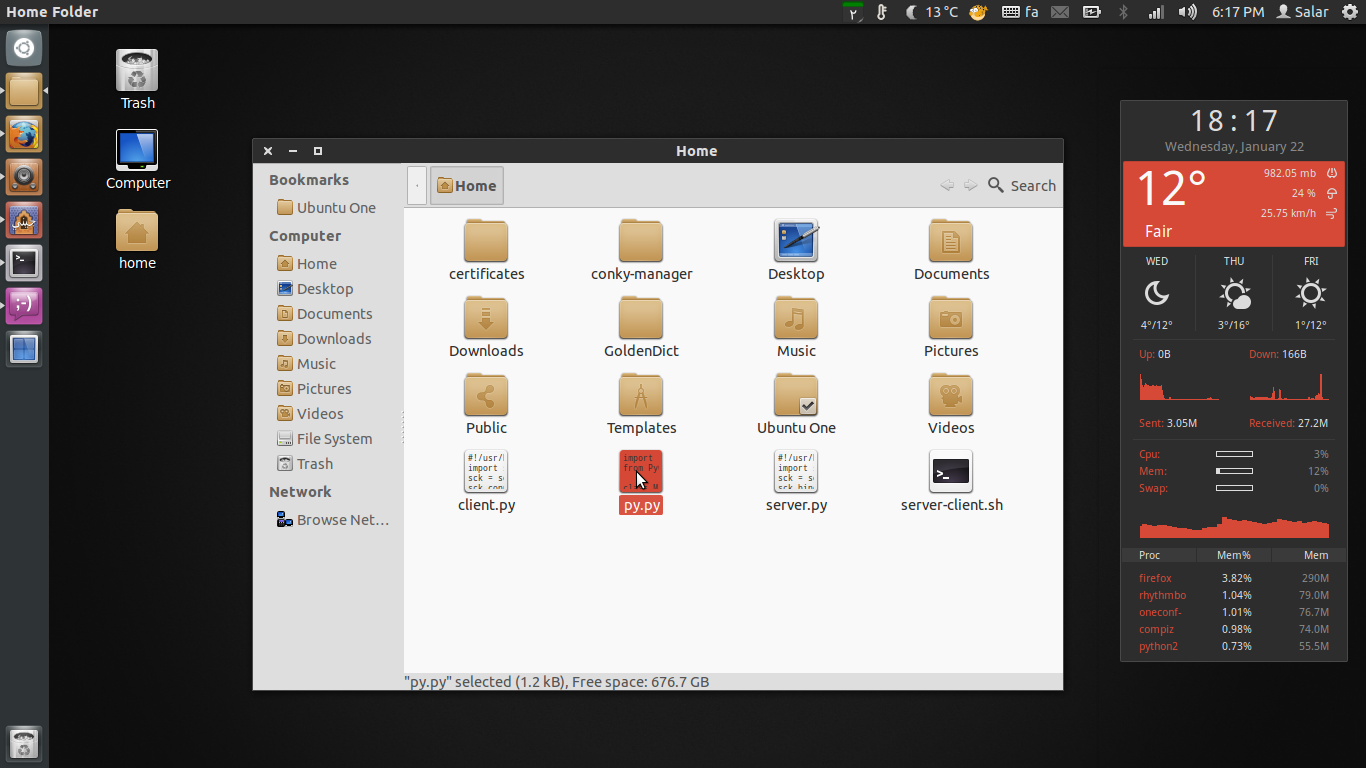Click the Search button in toolbar

[x=1022, y=185]
